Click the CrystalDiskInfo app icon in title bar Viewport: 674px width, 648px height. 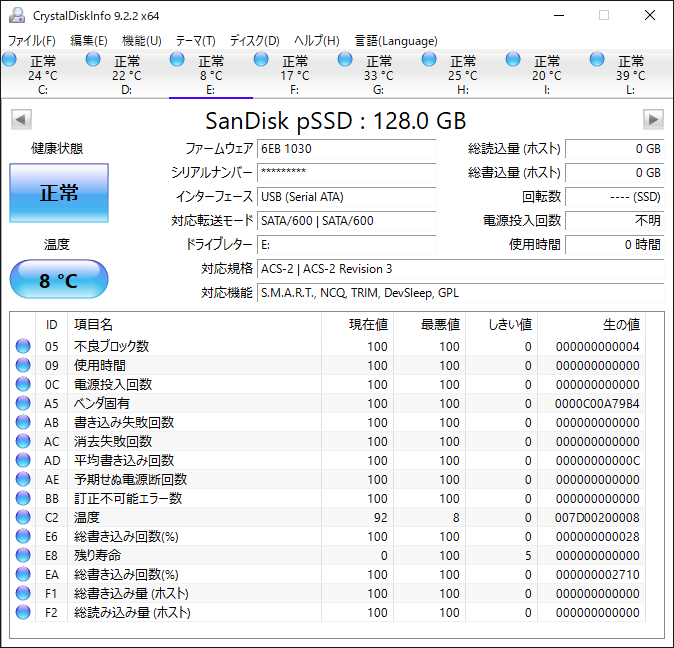click(17, 15)
